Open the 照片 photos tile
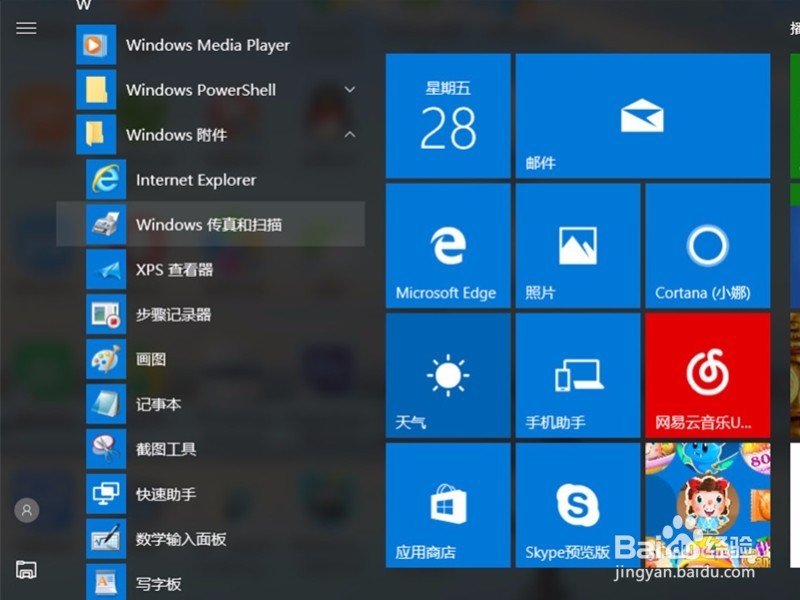 pos(578,246)
